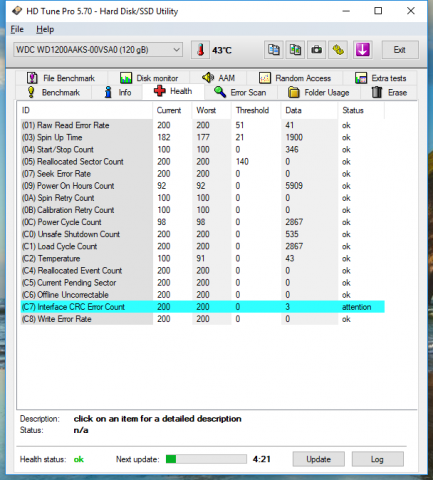Select the Power Cycle Count row
This screenshot has width=433, height=480.
coord(203,222)
